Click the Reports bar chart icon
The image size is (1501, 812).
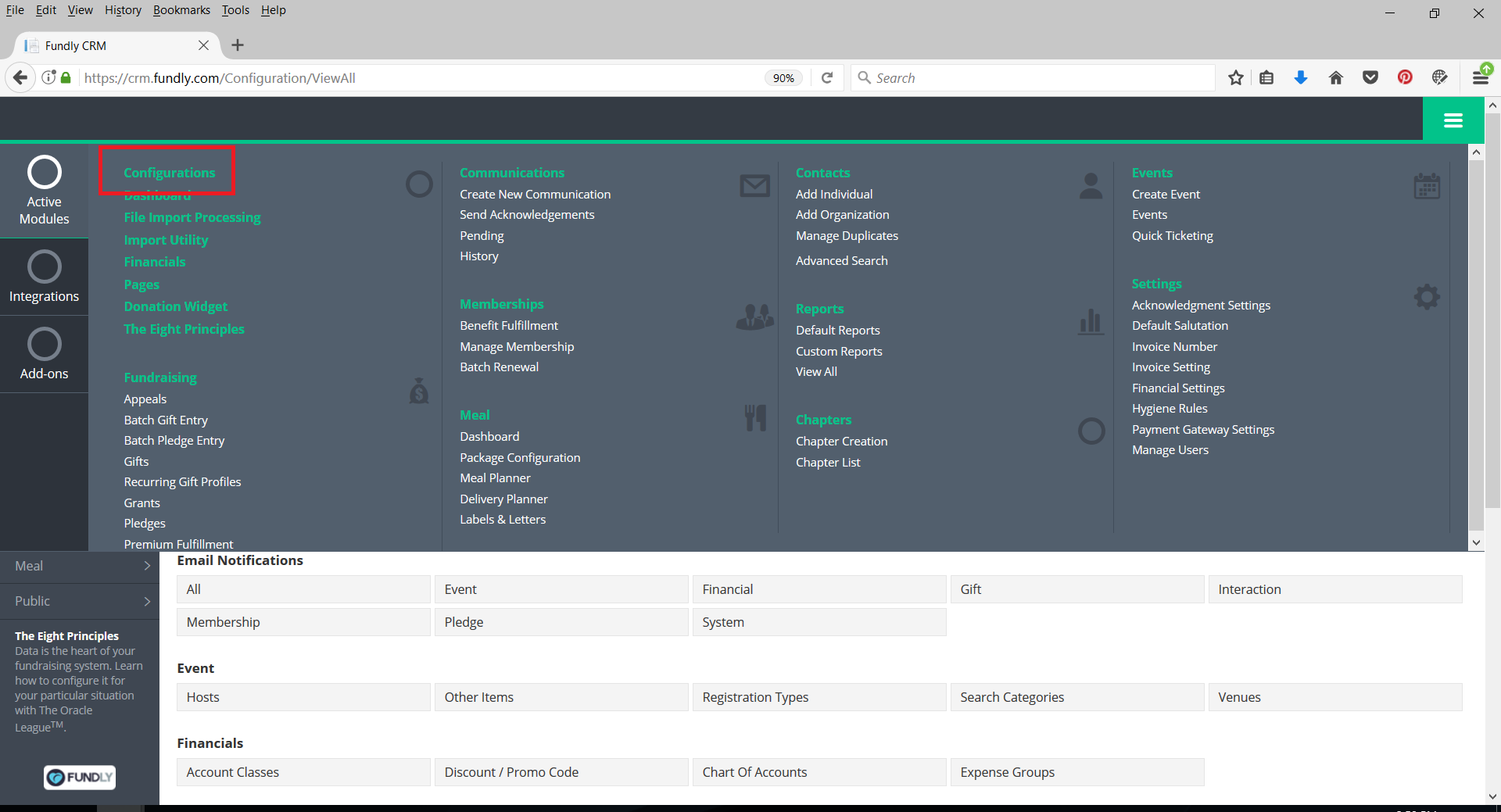[x=1091, y=320]
